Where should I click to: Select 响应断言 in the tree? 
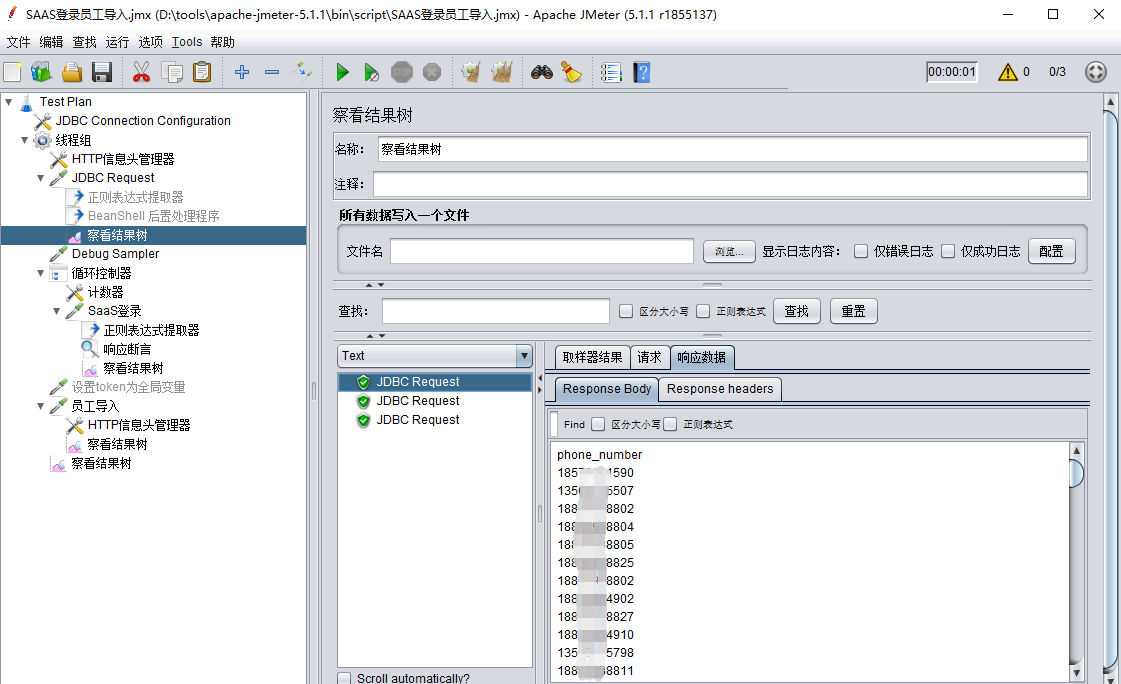pyautogui.click(x=127, y=350)
